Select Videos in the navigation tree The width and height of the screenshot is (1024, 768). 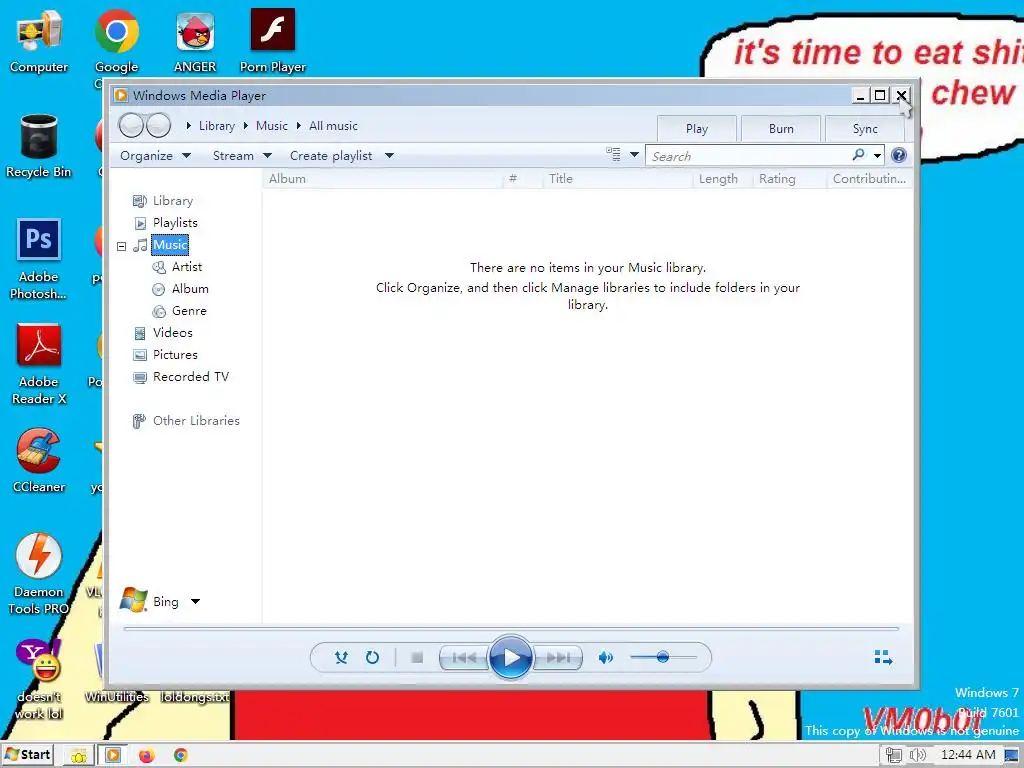(x=172, y=333)
